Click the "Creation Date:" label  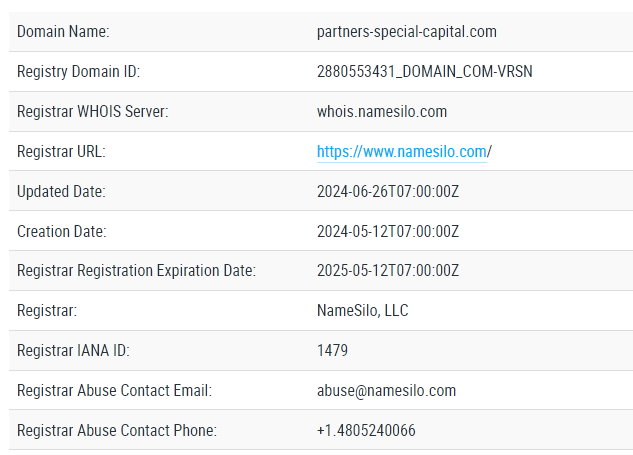coord(61,231)
